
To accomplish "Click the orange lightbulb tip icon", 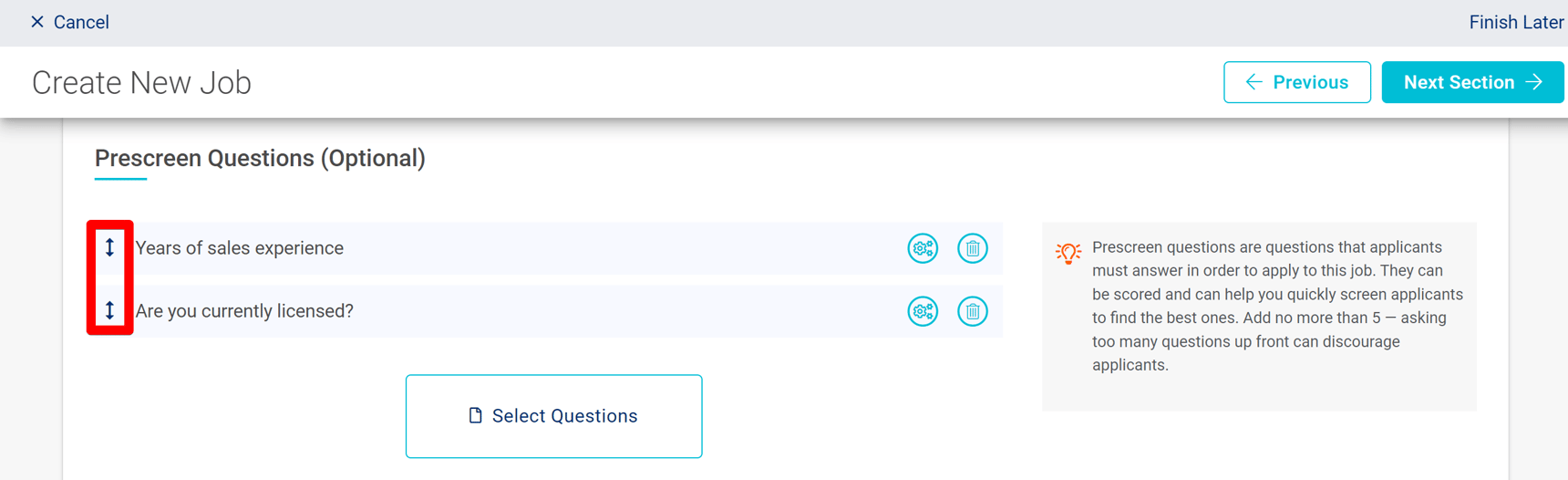I will (x=1068, y=253).
